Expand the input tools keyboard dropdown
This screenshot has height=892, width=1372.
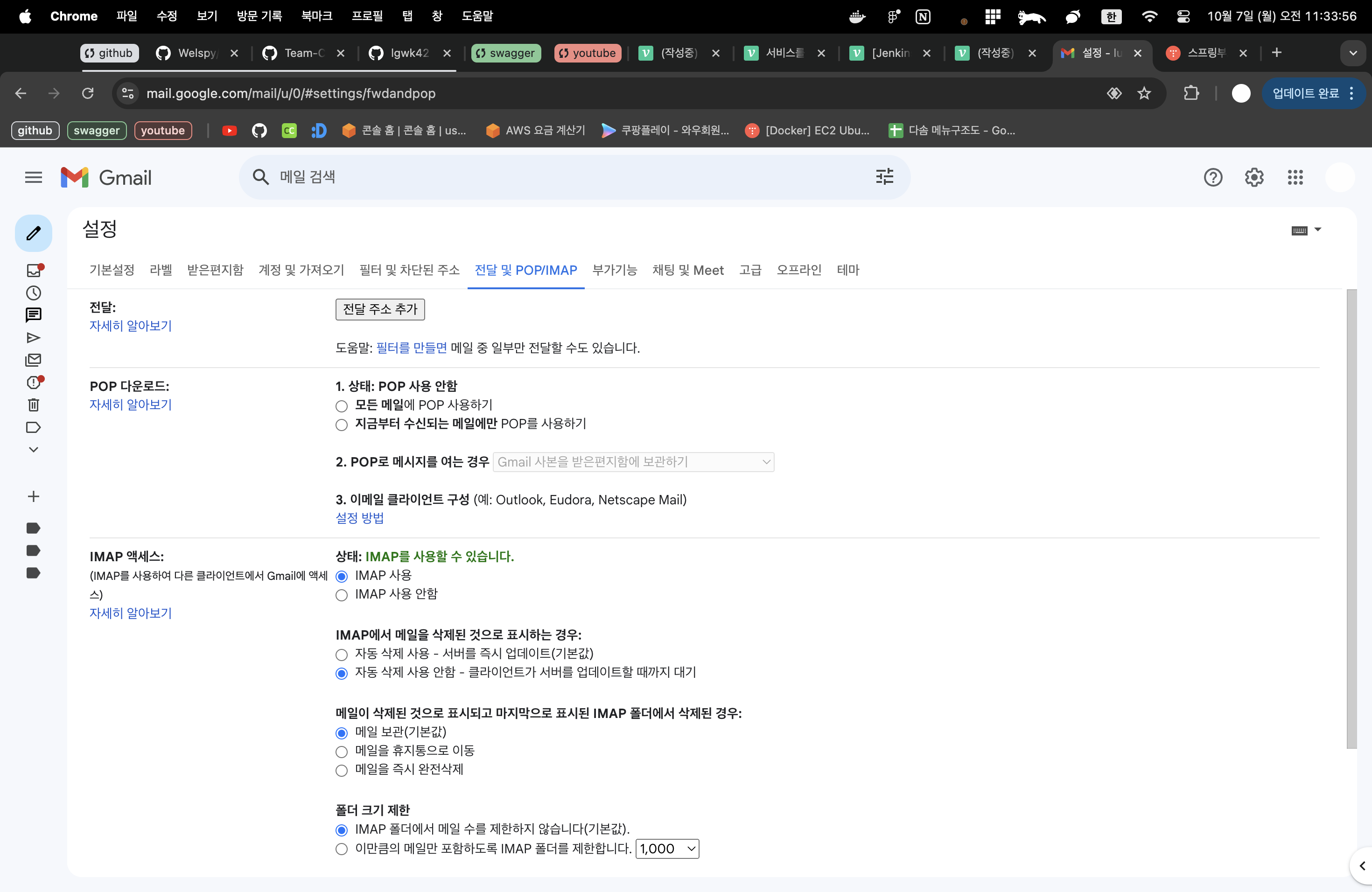(1318, 230)
